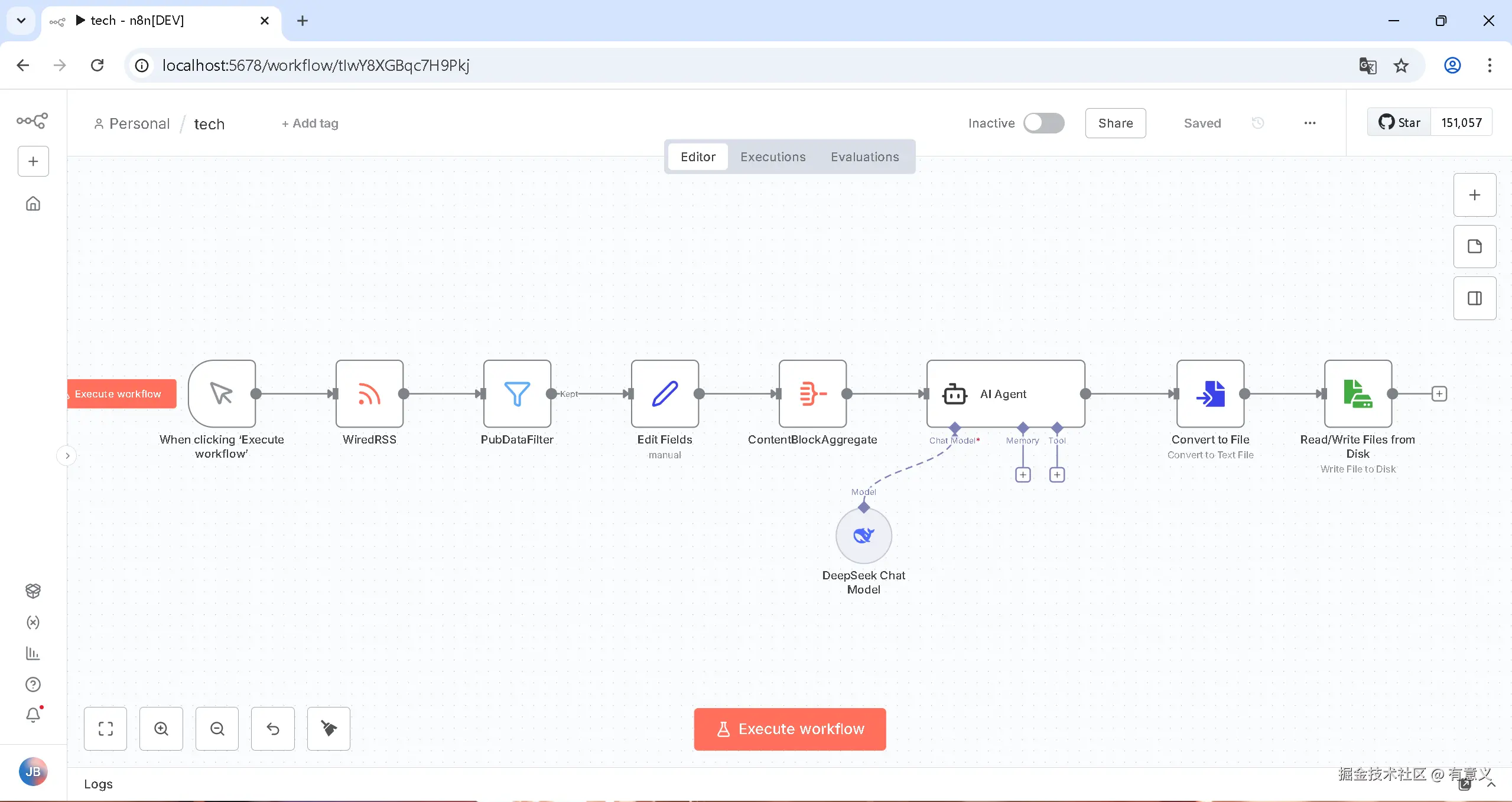Switch to the Evaluations tab
This screenshot has width=1512, height=802.
pyautogui.click(x=864, y=157)
